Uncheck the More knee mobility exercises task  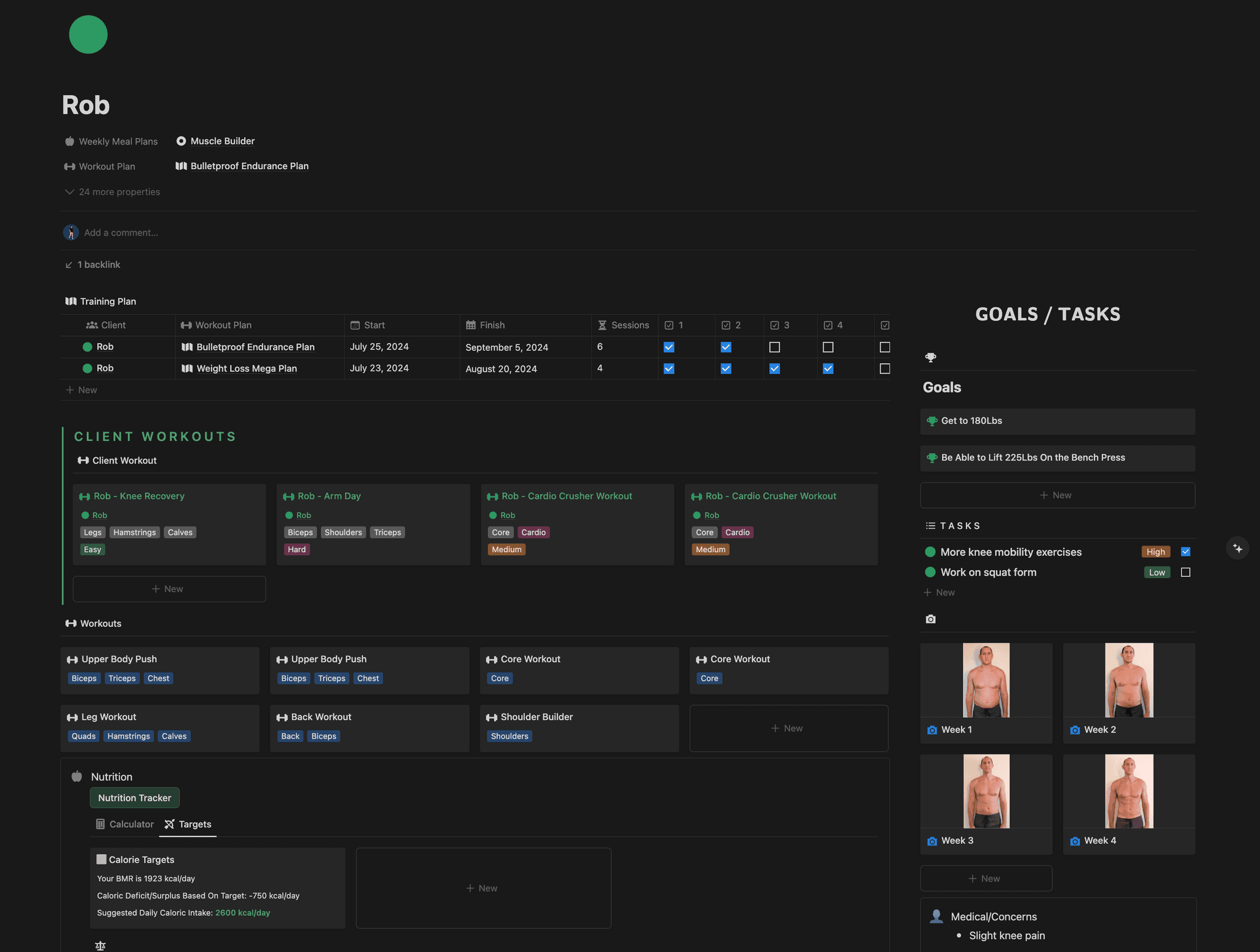[1186, 552]
